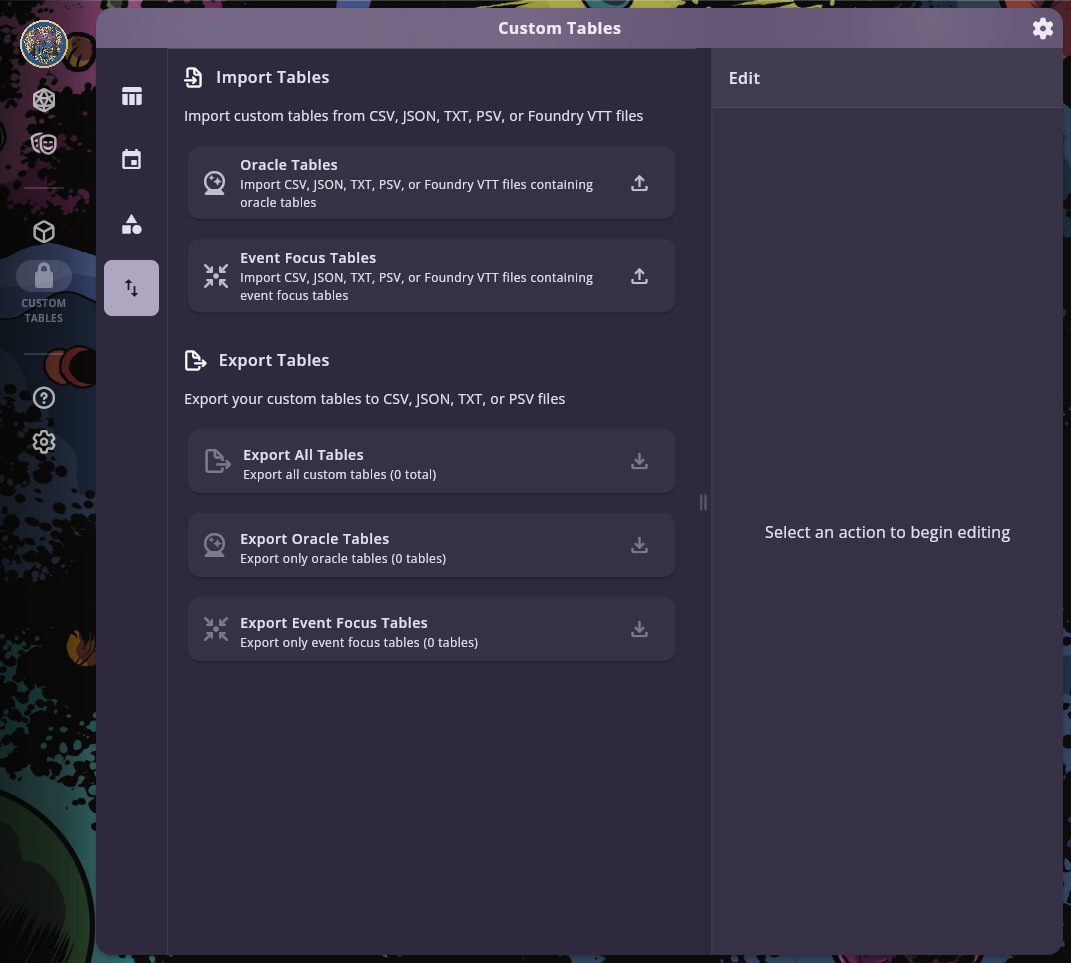Image resolution: width=1071 pixels, height=963 pixels.
Task: Click the Export Tables section header icon
Action: tap(195, 360)
